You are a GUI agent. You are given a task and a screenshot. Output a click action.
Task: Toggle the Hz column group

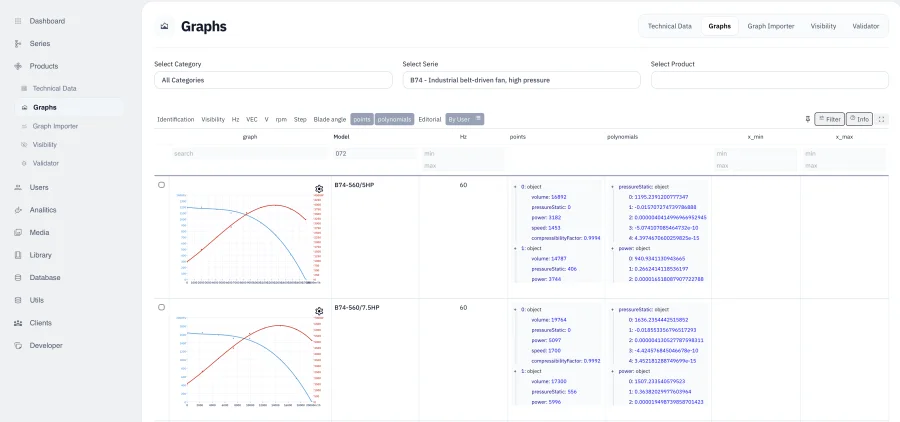click(235, 119)
